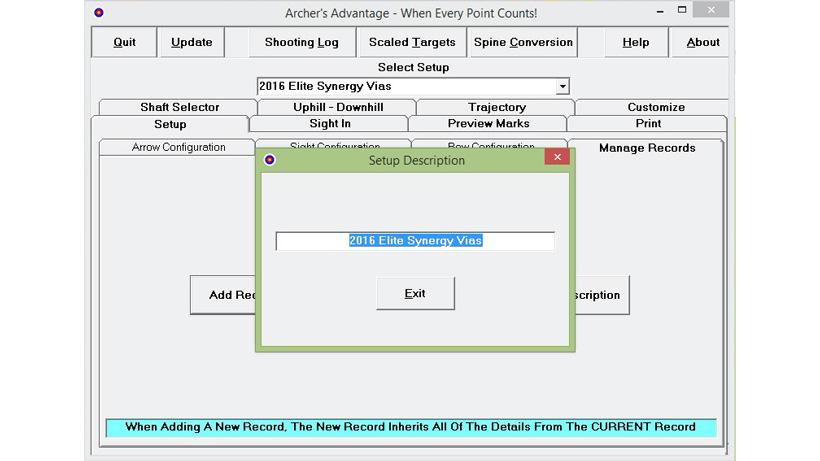Close the Archer's Advantage main window
Screen dimensions: 820x461
point(711,10)
